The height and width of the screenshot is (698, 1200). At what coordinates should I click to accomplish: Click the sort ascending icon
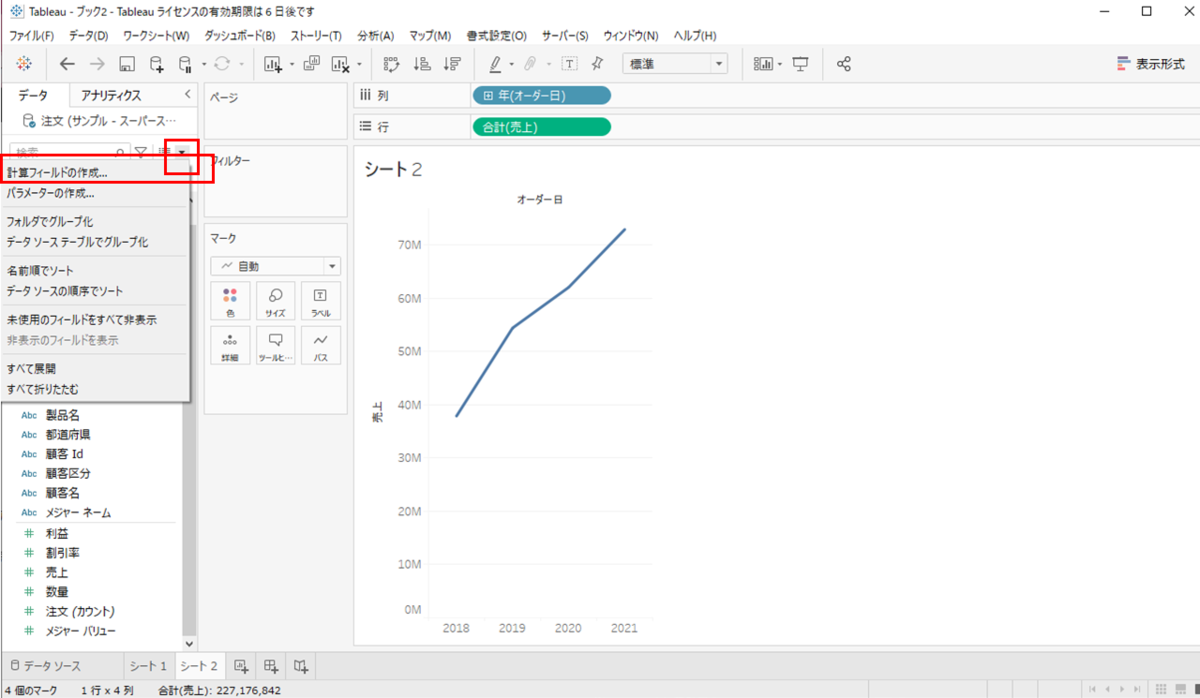pos(422,64)
